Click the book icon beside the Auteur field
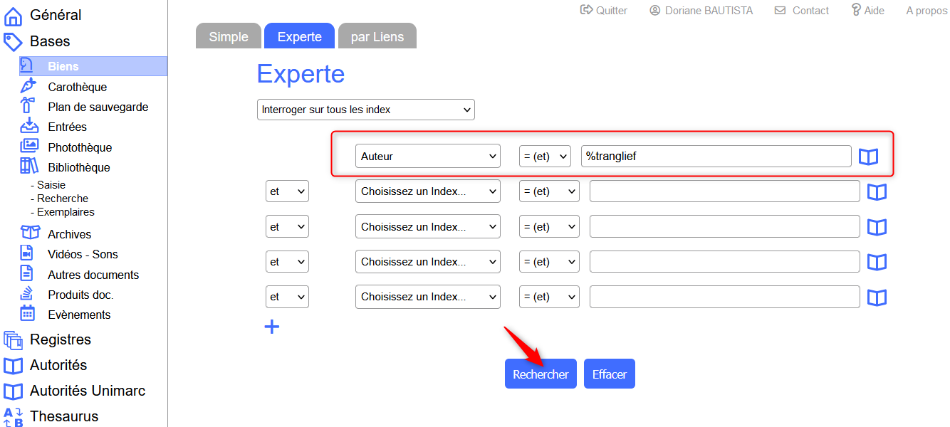The image size is (950, 427). click(x=868, y=157)
